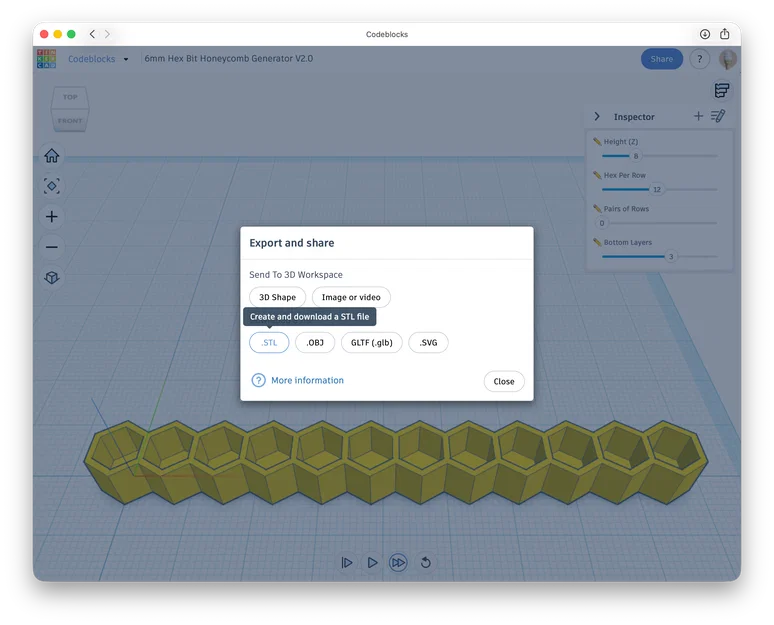The width and height of the screenshot is (774, 625).
Task: Click the Hex Per Row slider
Action: point(659,190)
